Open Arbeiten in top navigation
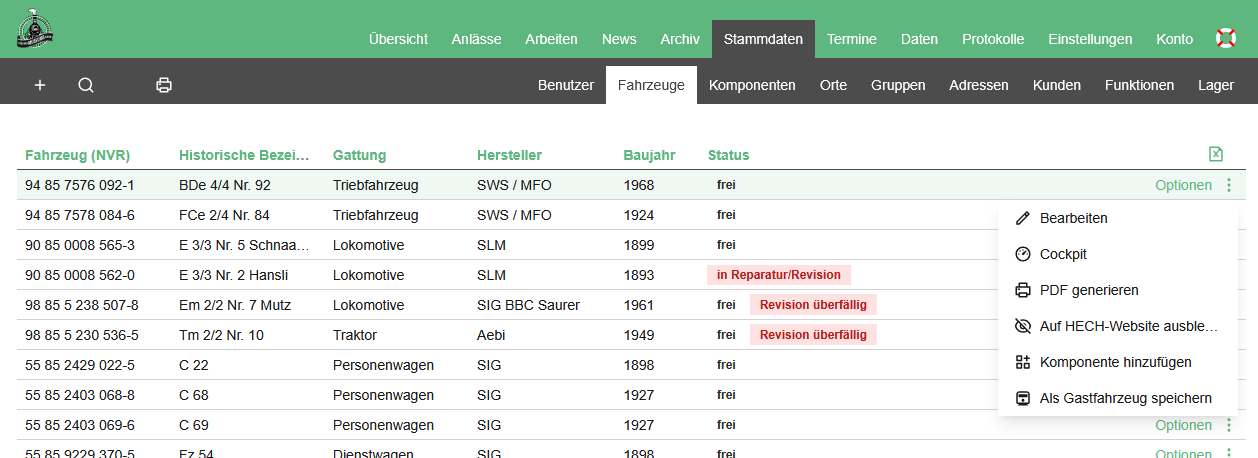1258x458 pixels. tap(551, 39)
